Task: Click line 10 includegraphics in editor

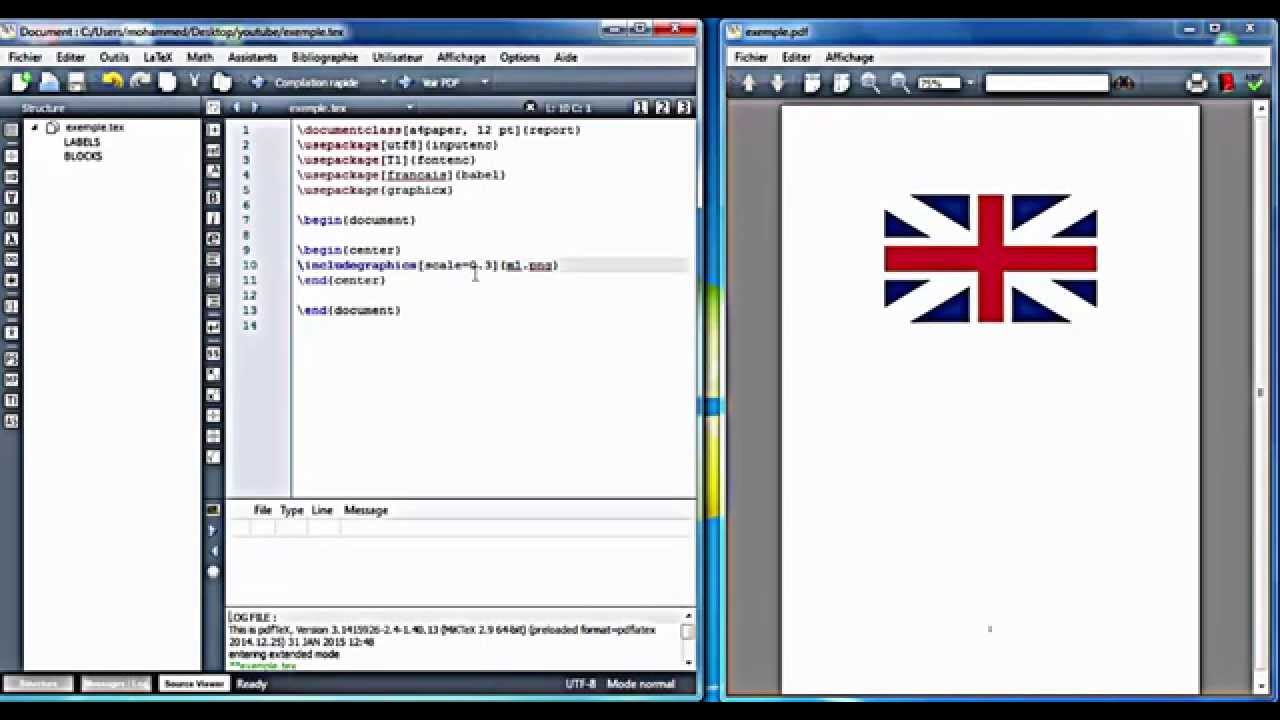Action: pyautogui.click(x=426, y=265)
